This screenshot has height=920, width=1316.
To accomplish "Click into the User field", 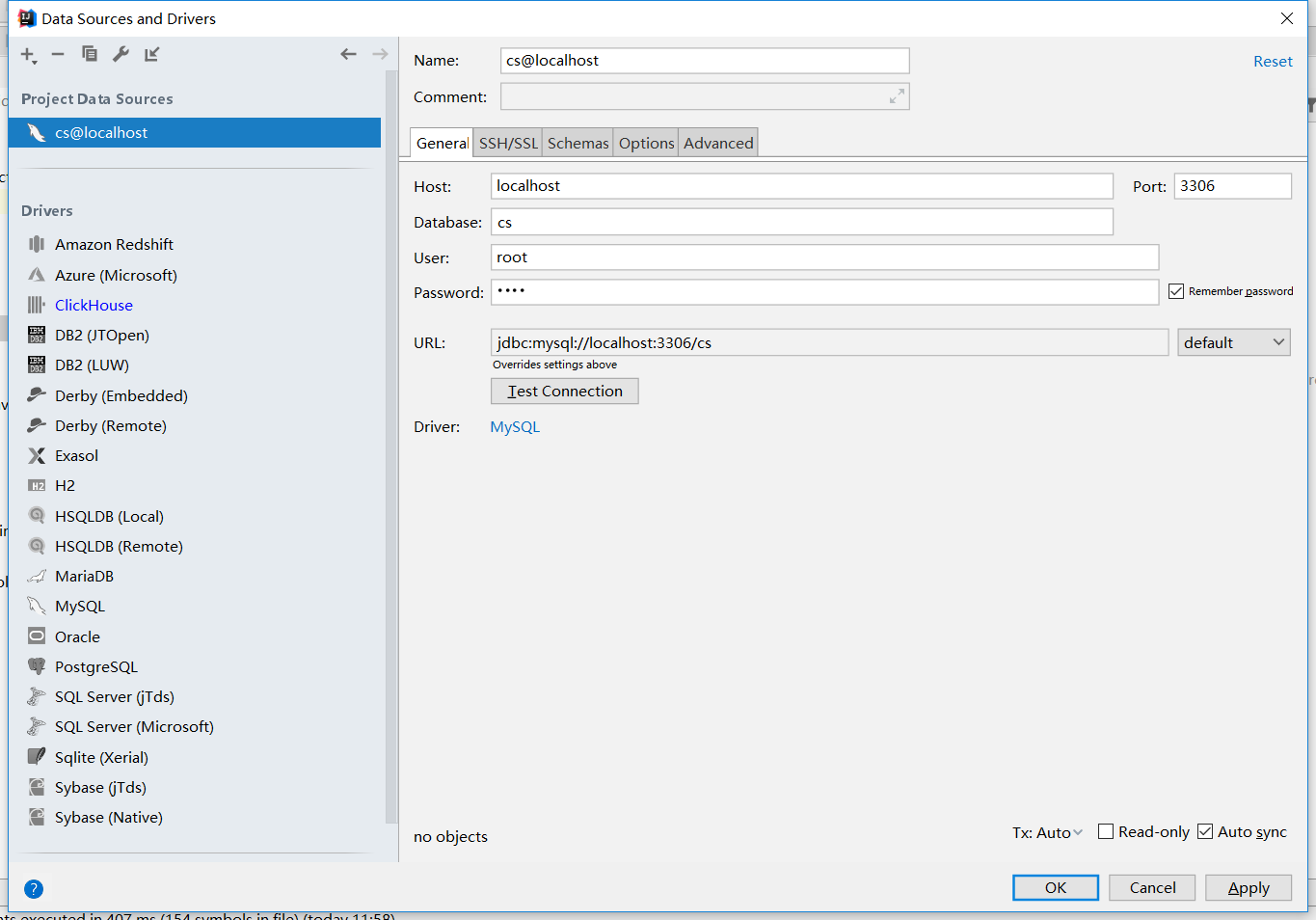I will tap(824, 257).
